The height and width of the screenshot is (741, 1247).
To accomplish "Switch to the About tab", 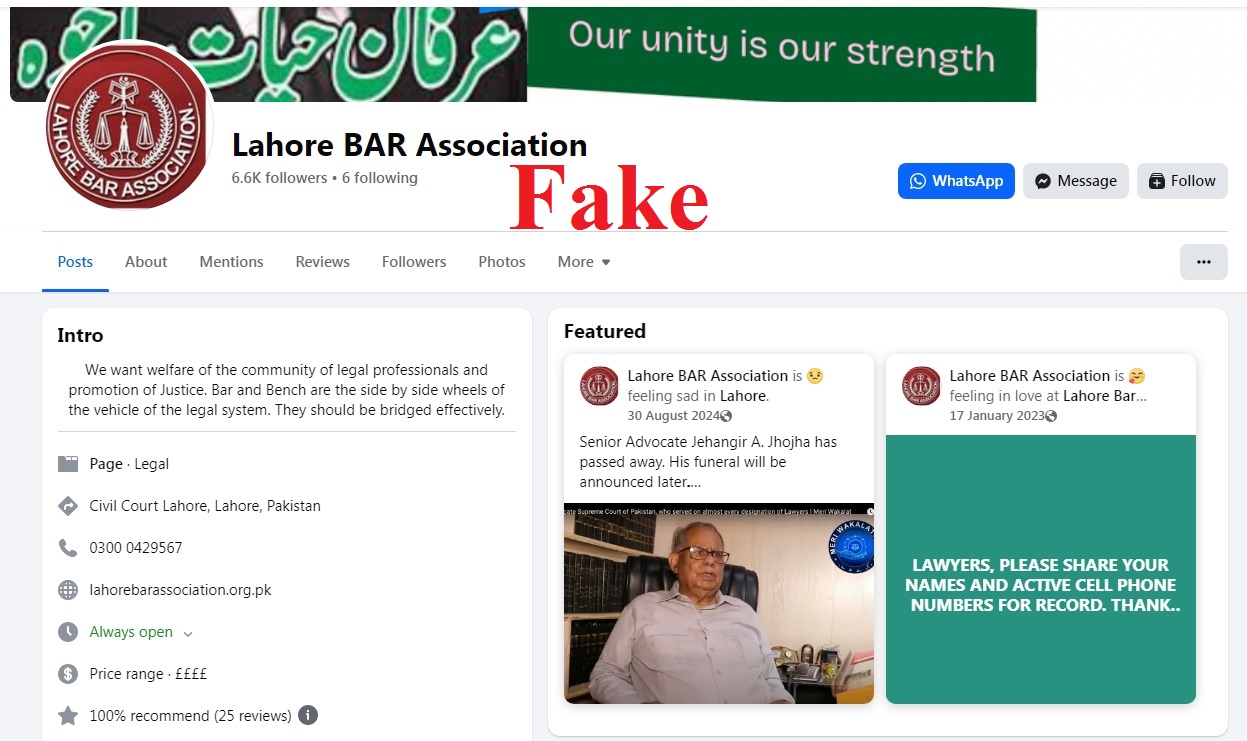I will click(146, 262).
